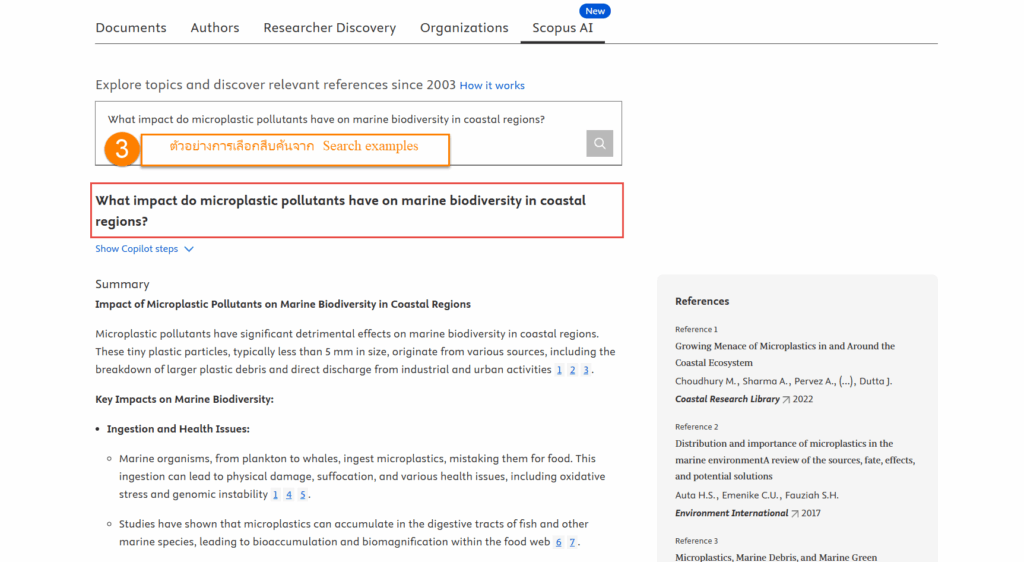Select the Organizations tab
Screen dimensions: 1024x562
[x=464, y=28]
